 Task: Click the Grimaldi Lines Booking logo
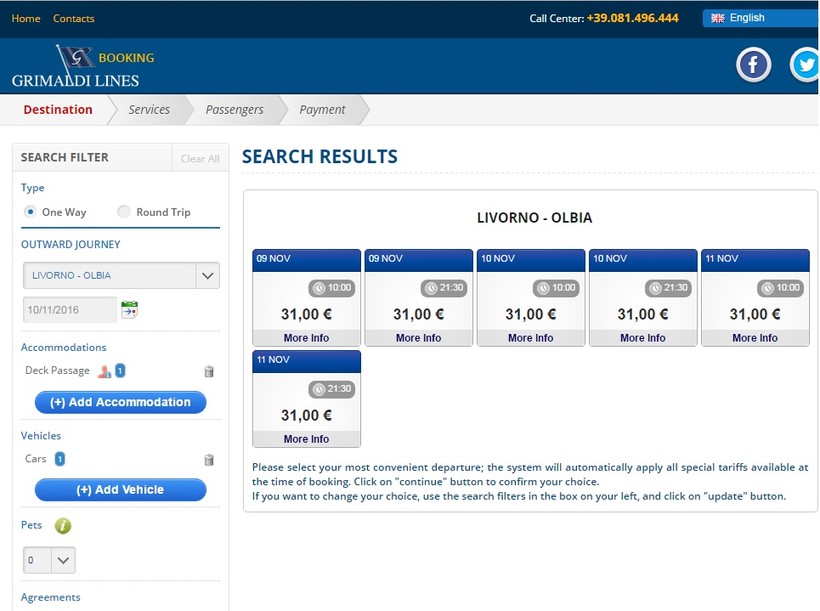83,67
